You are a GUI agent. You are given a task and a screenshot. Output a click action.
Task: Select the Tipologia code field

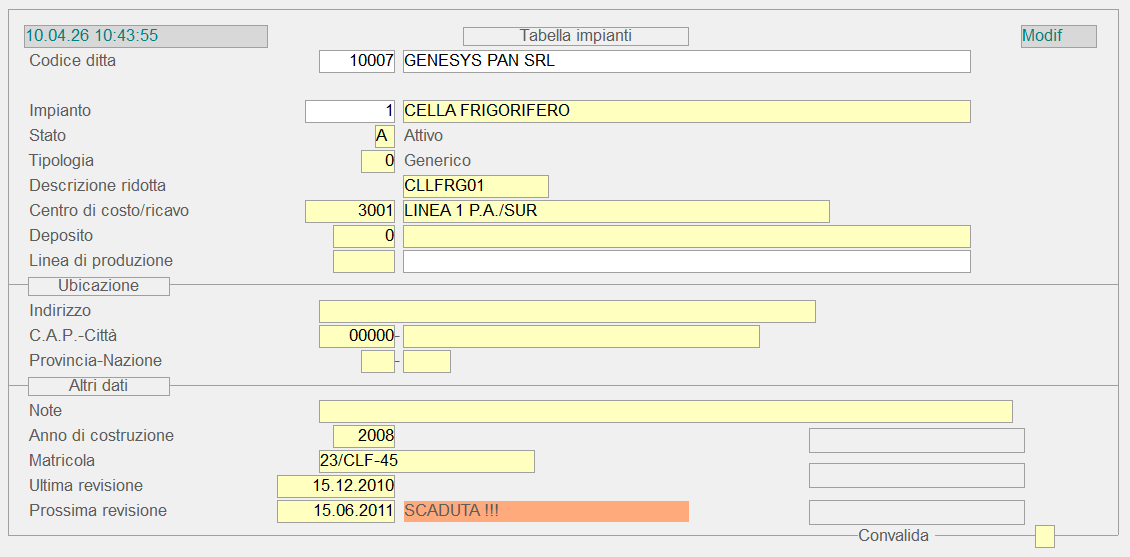tap(378, 161)
